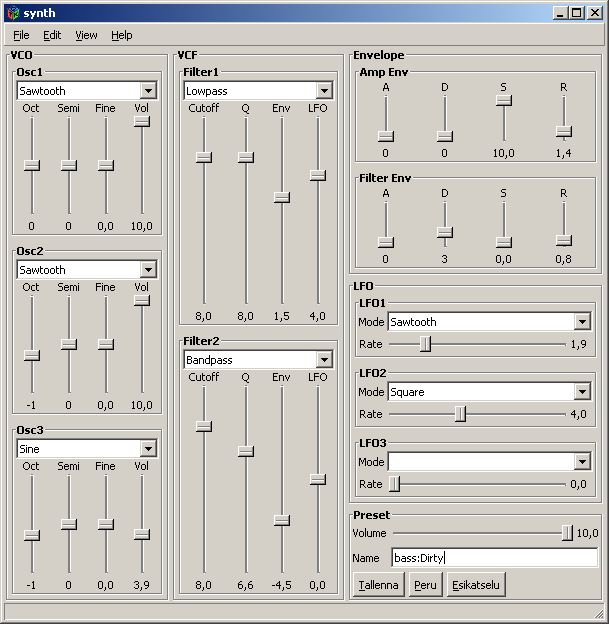The width and height of the screenshot is (609, 624).
Task: Click the Filter Env R slider handle
Action: pos(564,240)
